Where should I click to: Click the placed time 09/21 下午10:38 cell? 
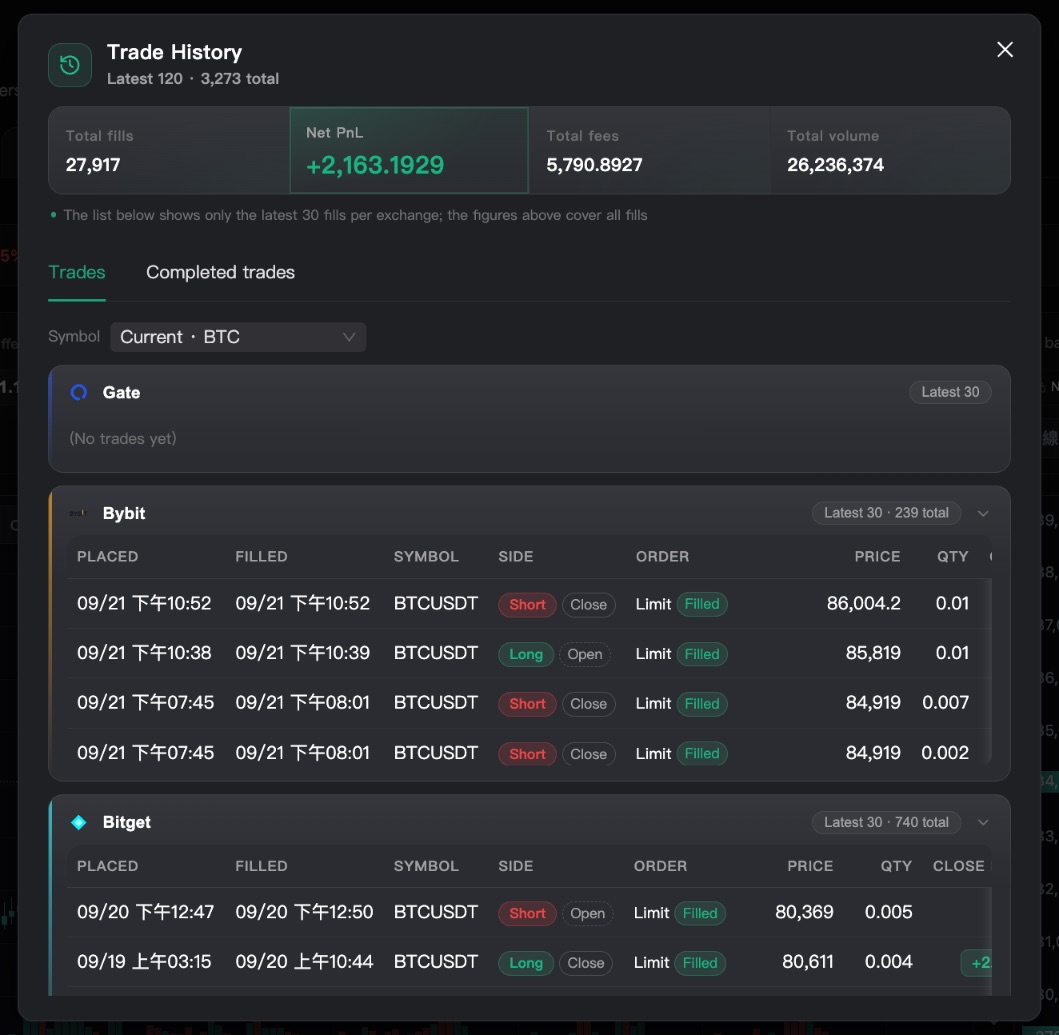[144, 653]
